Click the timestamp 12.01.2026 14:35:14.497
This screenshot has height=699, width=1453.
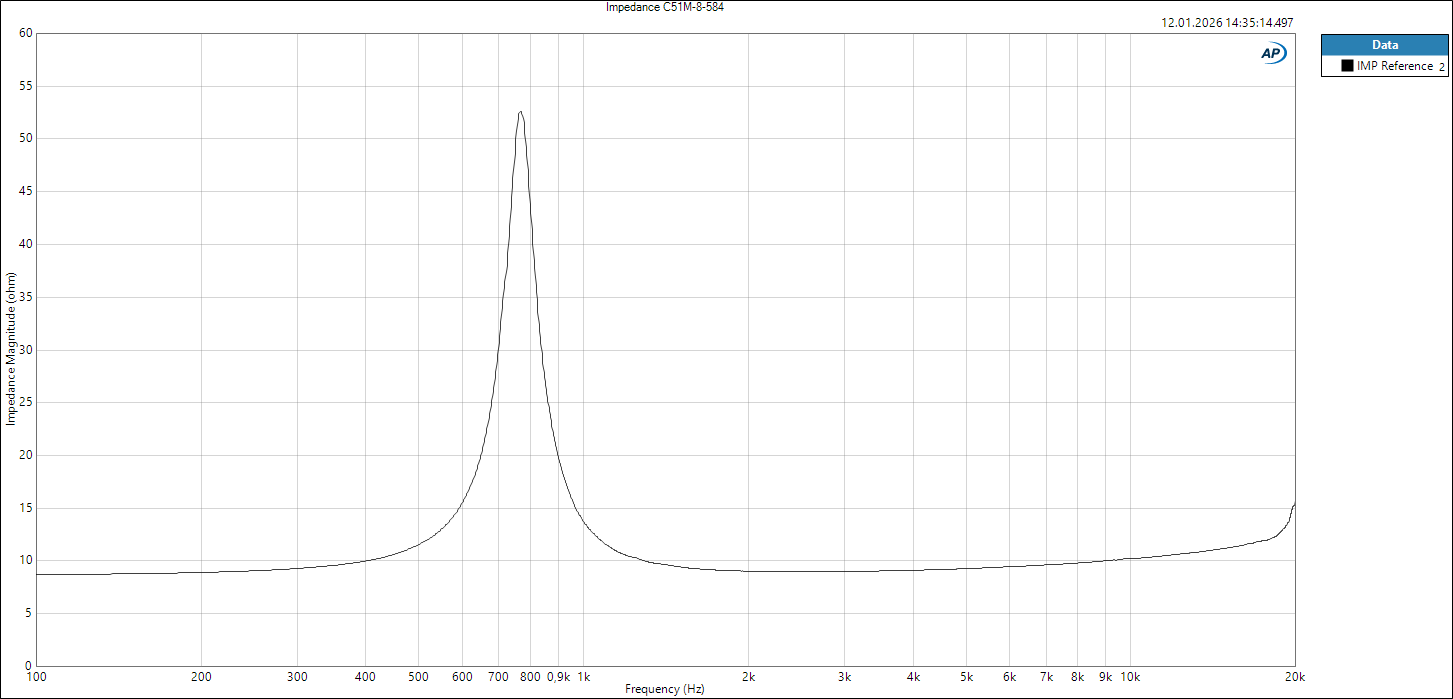tap(1227, 22)
